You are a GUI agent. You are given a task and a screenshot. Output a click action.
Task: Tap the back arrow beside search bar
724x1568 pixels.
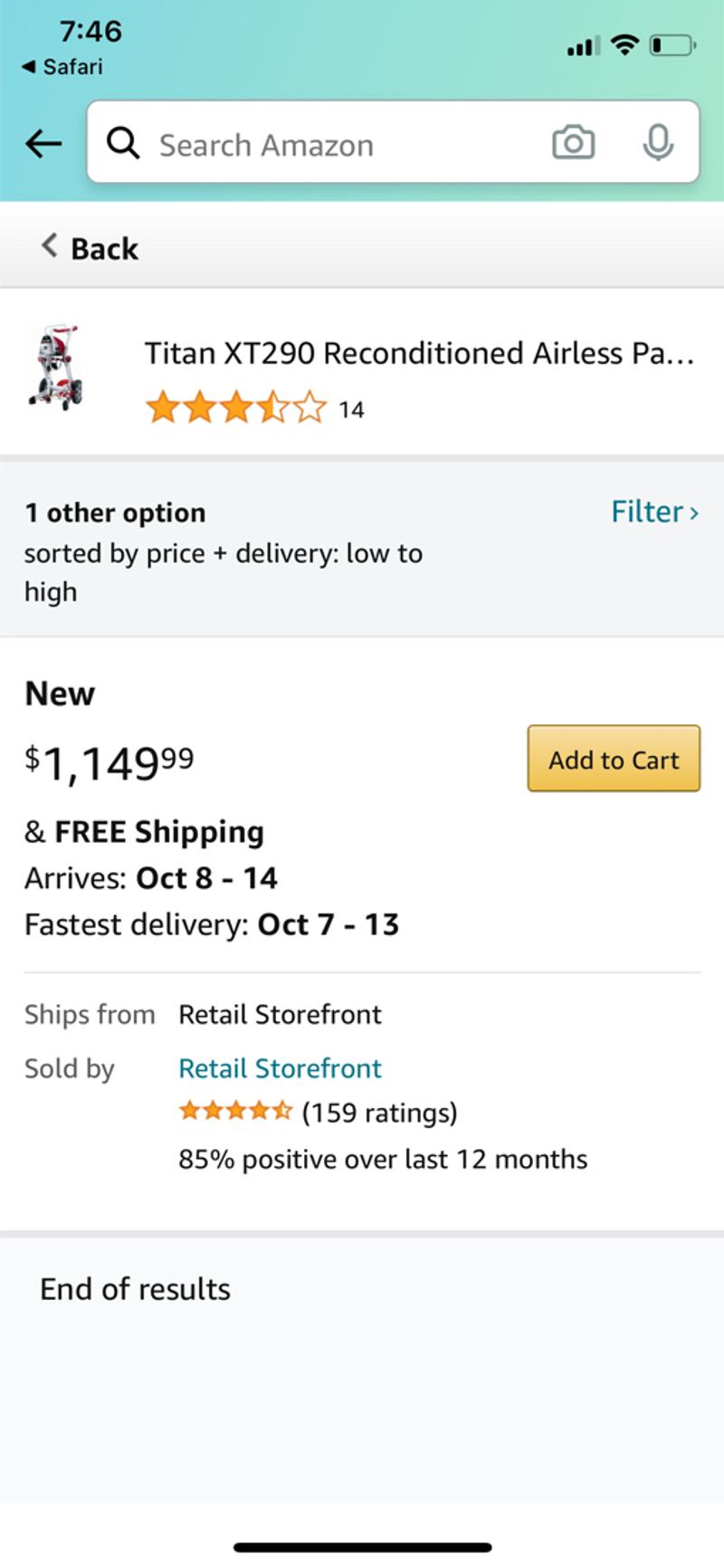pos(43,143)
